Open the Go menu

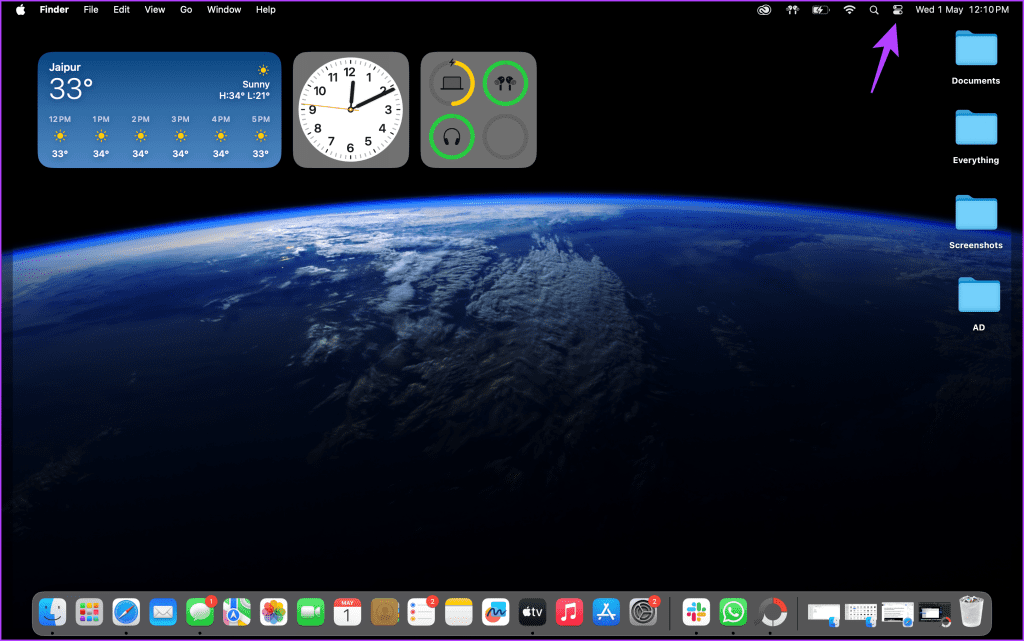coord(186,10)
